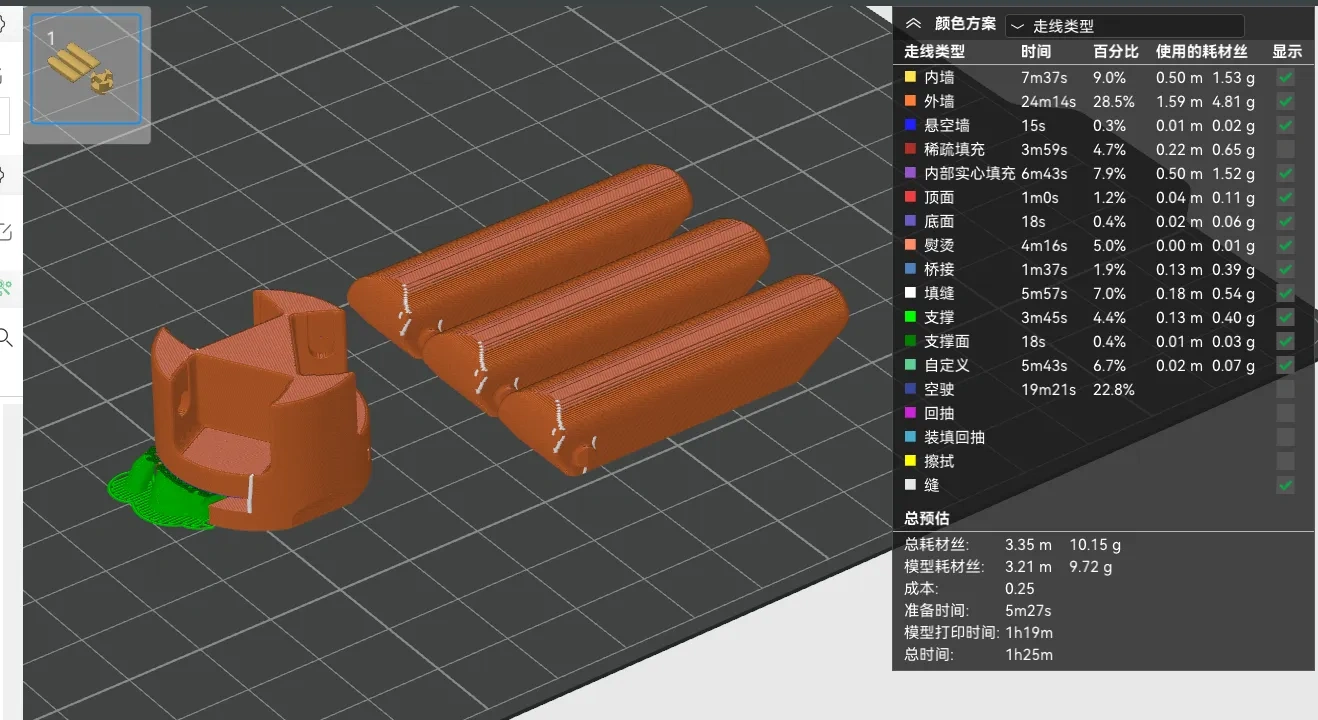The height and width of the screenshot is (720, 1318).
Task: Click the magenta 回抽 color swatch
Action: [x=910, y=413]
